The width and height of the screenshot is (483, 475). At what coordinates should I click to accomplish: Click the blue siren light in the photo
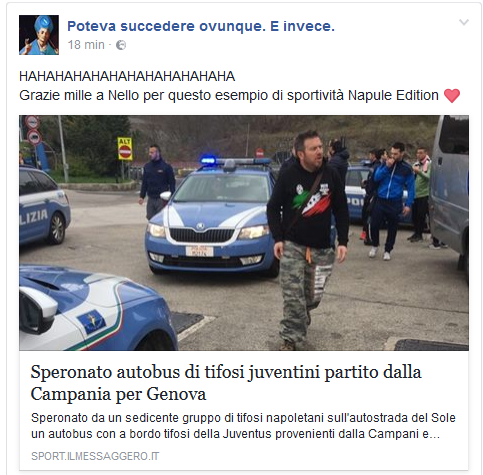pos(208,161)
